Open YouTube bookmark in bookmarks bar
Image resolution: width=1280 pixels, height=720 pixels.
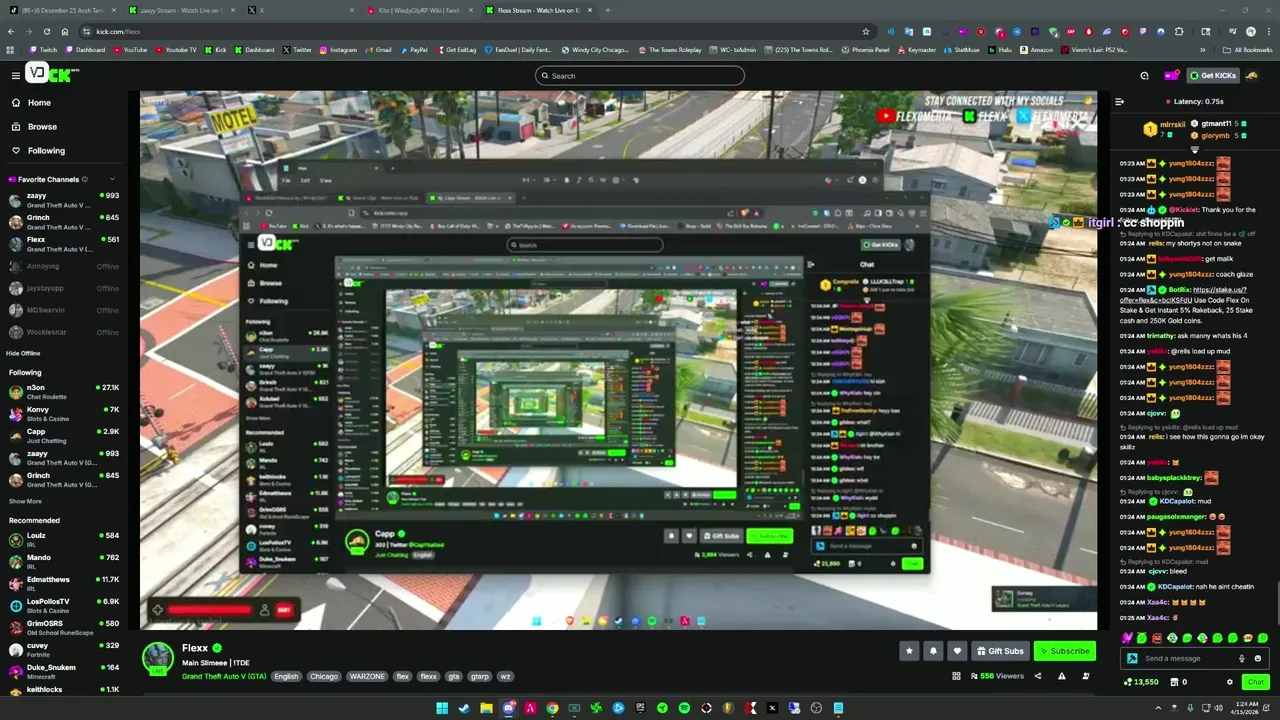tap(130, 49)
